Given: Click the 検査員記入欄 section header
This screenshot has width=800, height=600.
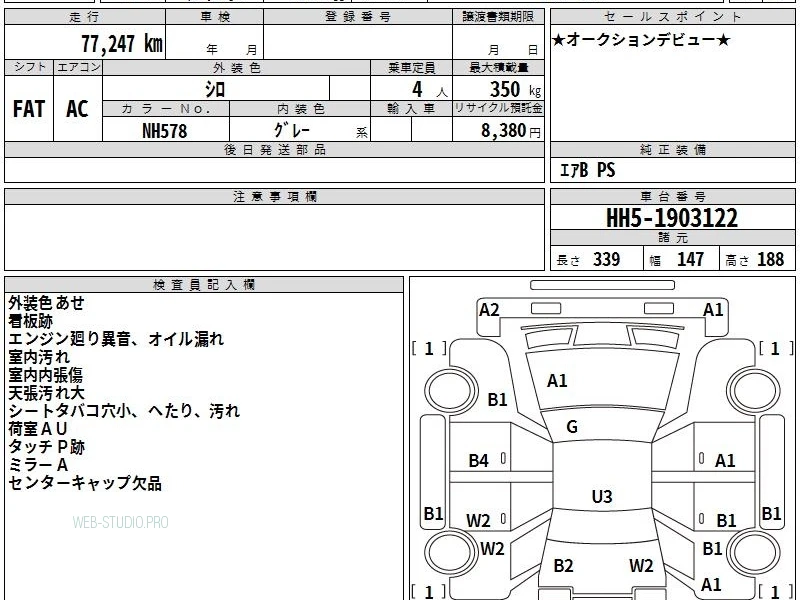Looking at the screenshot, I should click(x=204, y=285).
